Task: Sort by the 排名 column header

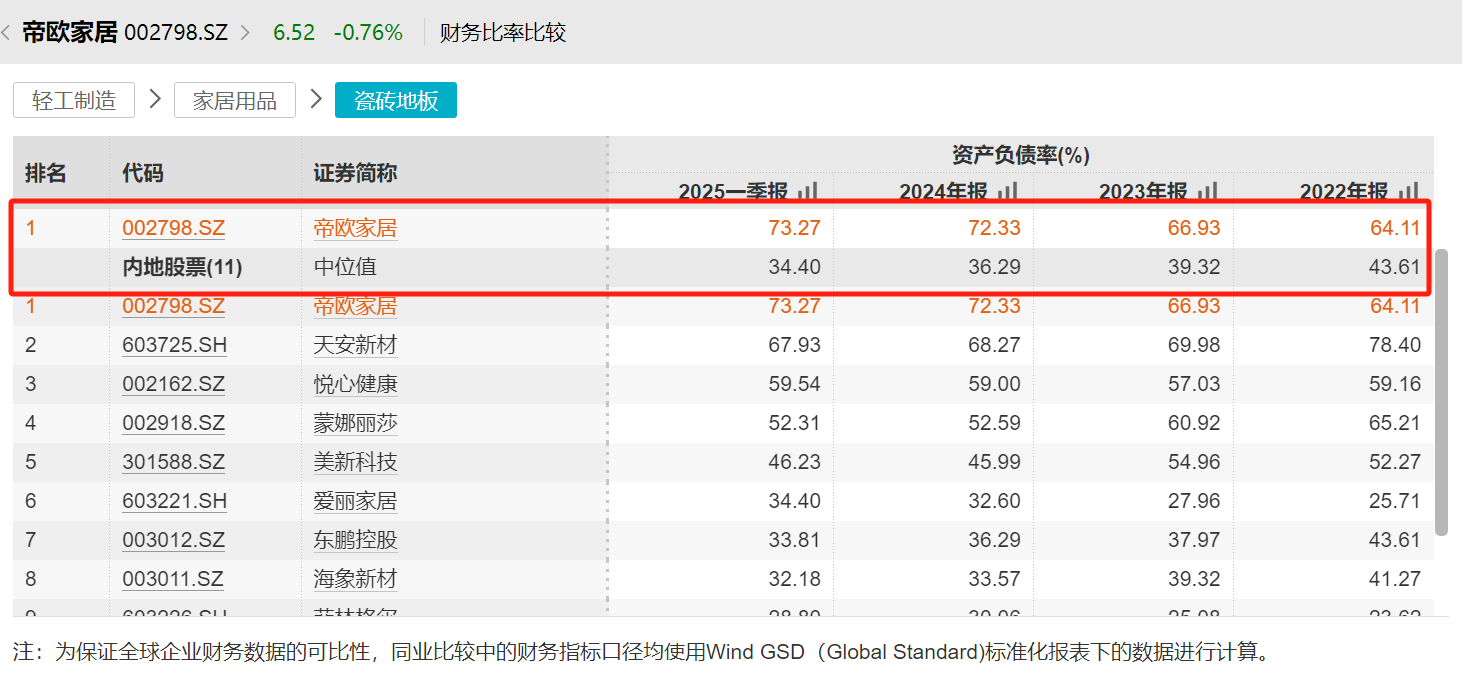Action: click(x=45, y=173)
